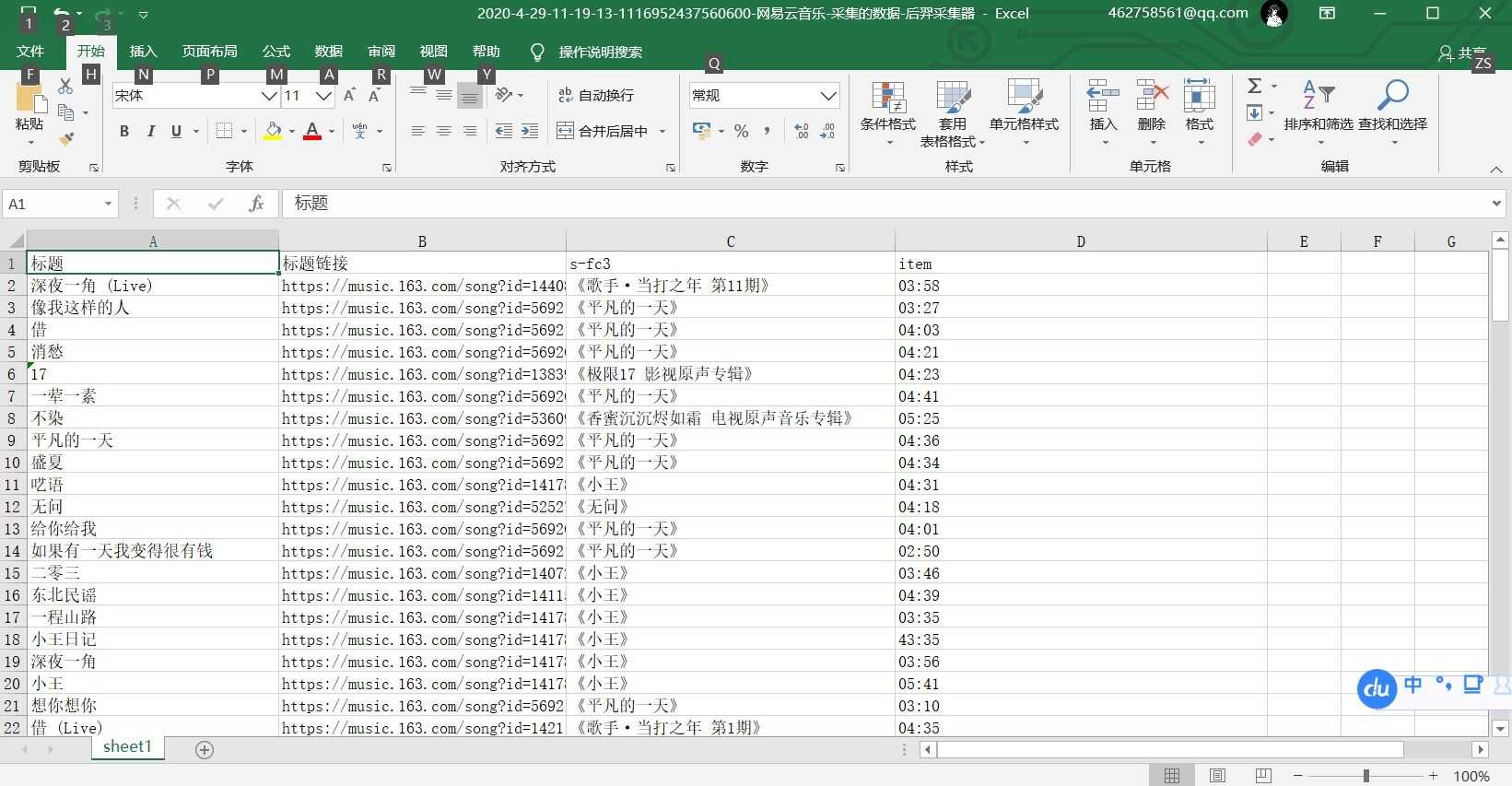
Task: Select the sheet1 worksheet tab
Action: click(127, 747)
